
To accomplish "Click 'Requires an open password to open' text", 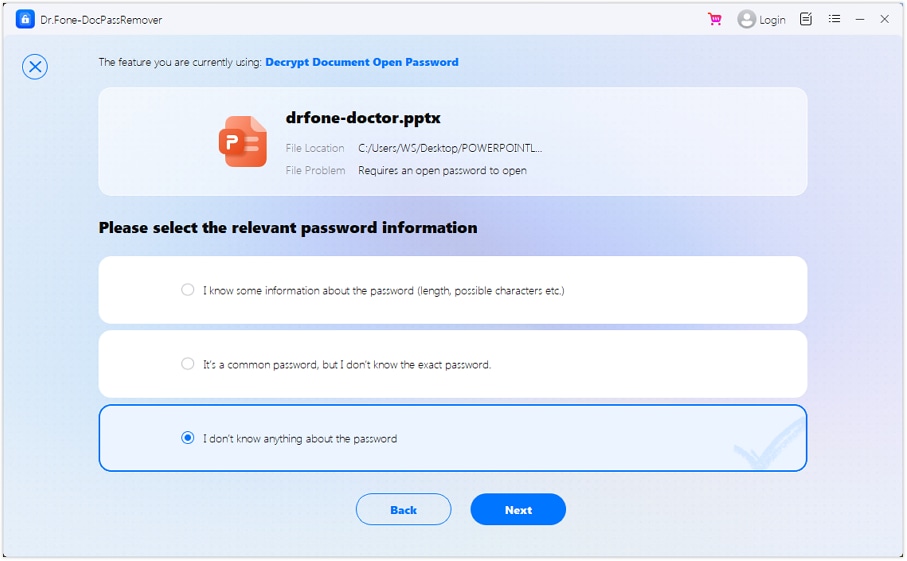I will 442,171.
